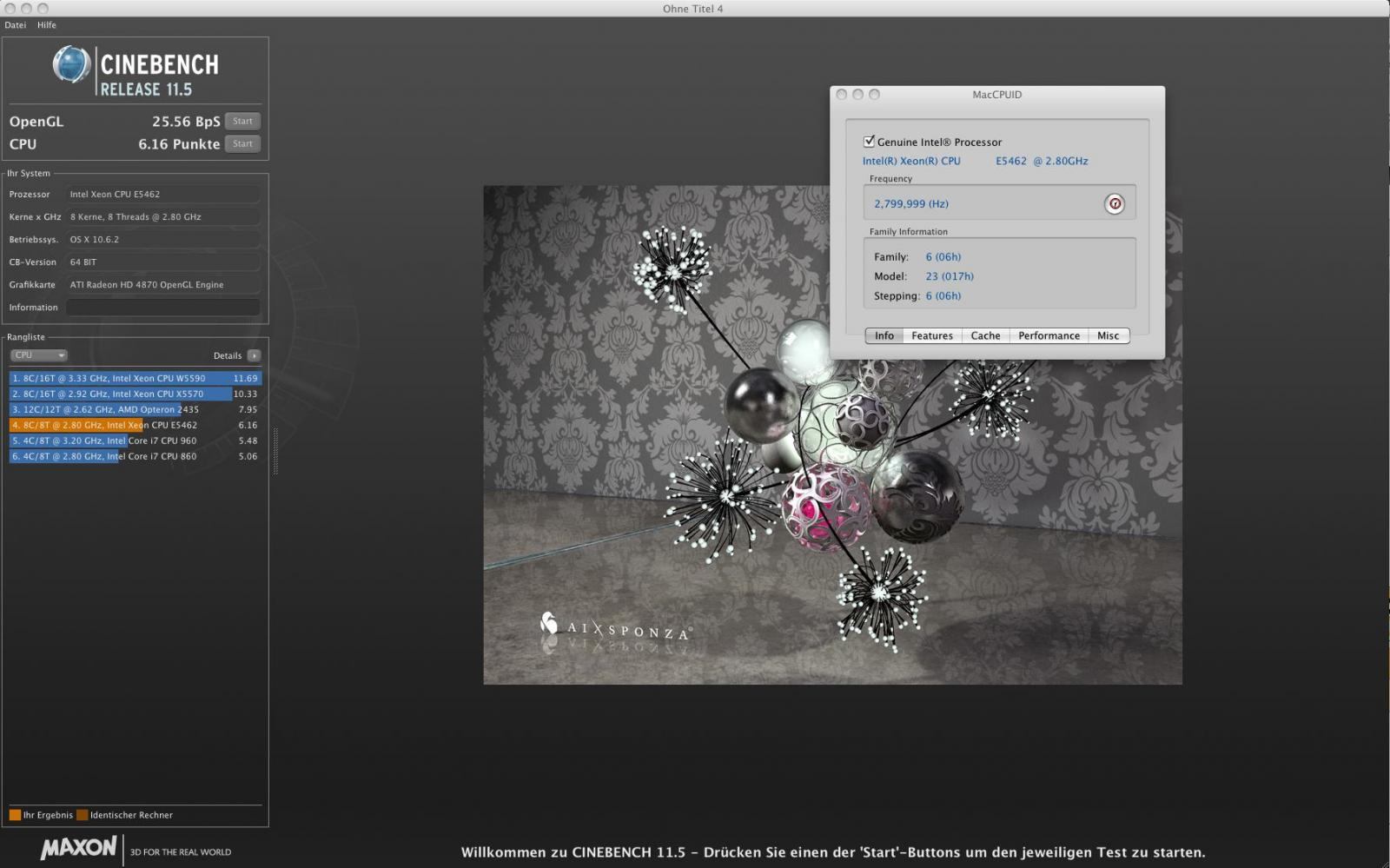Open the Performance tab in MacCPUID

(1049, 336)
